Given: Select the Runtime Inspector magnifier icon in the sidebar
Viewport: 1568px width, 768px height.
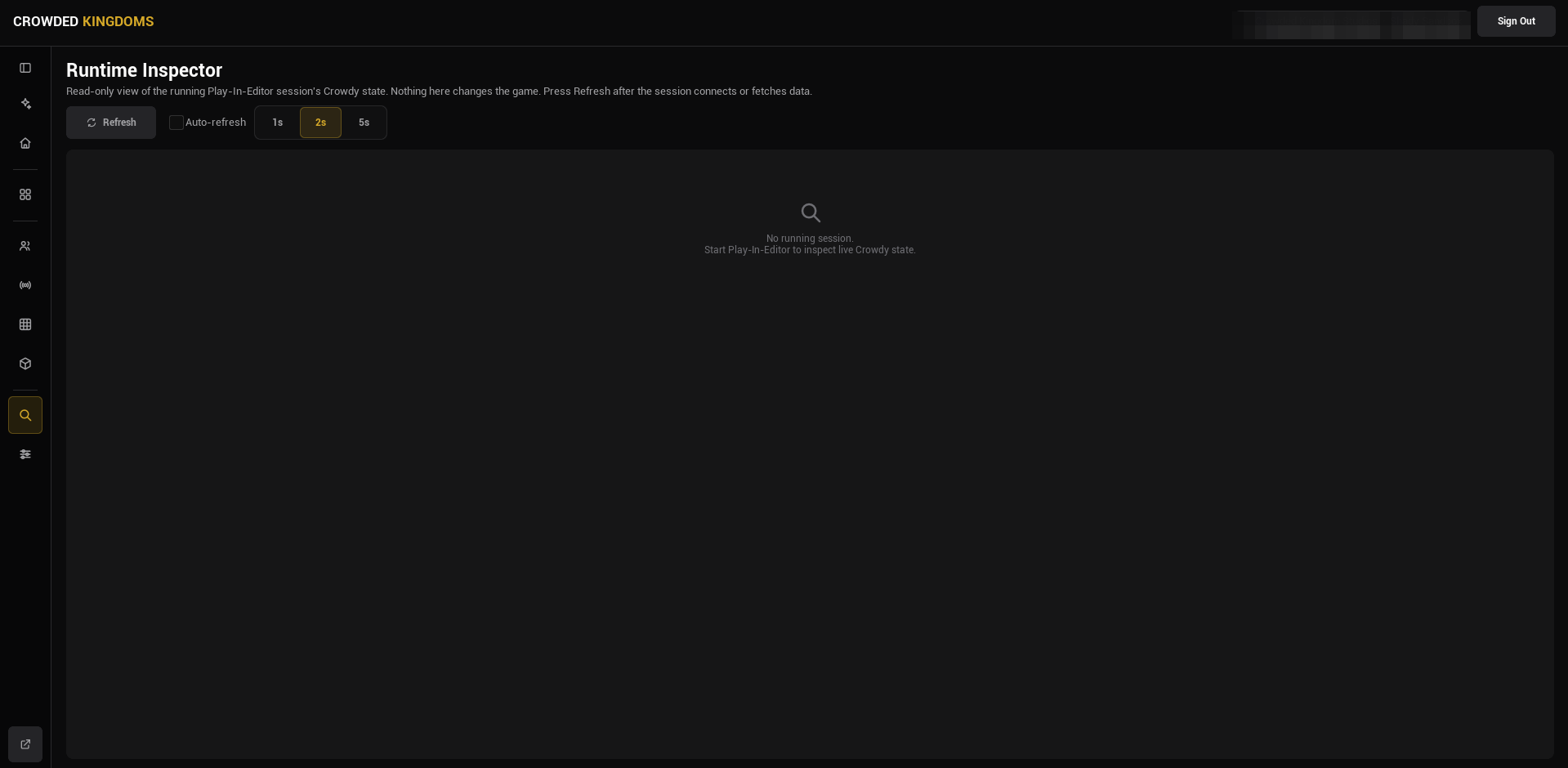Looking at the screenshot, I should click(25, 415).
